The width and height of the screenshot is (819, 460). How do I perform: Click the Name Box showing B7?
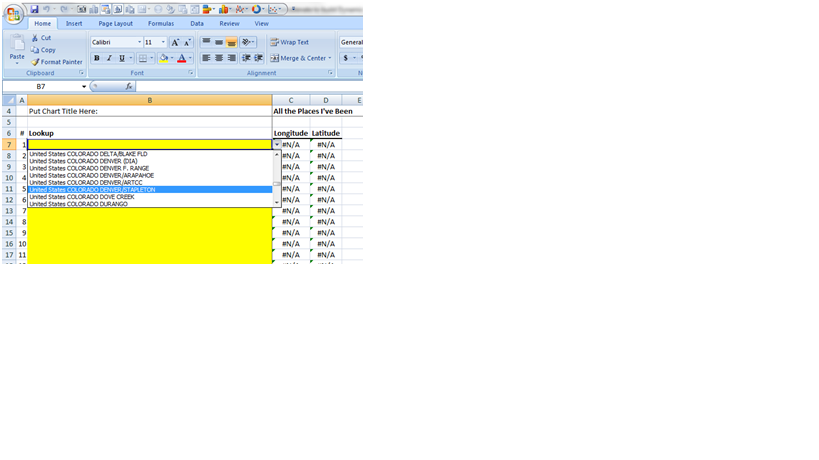pyautogui.click(x=41, y=87)
